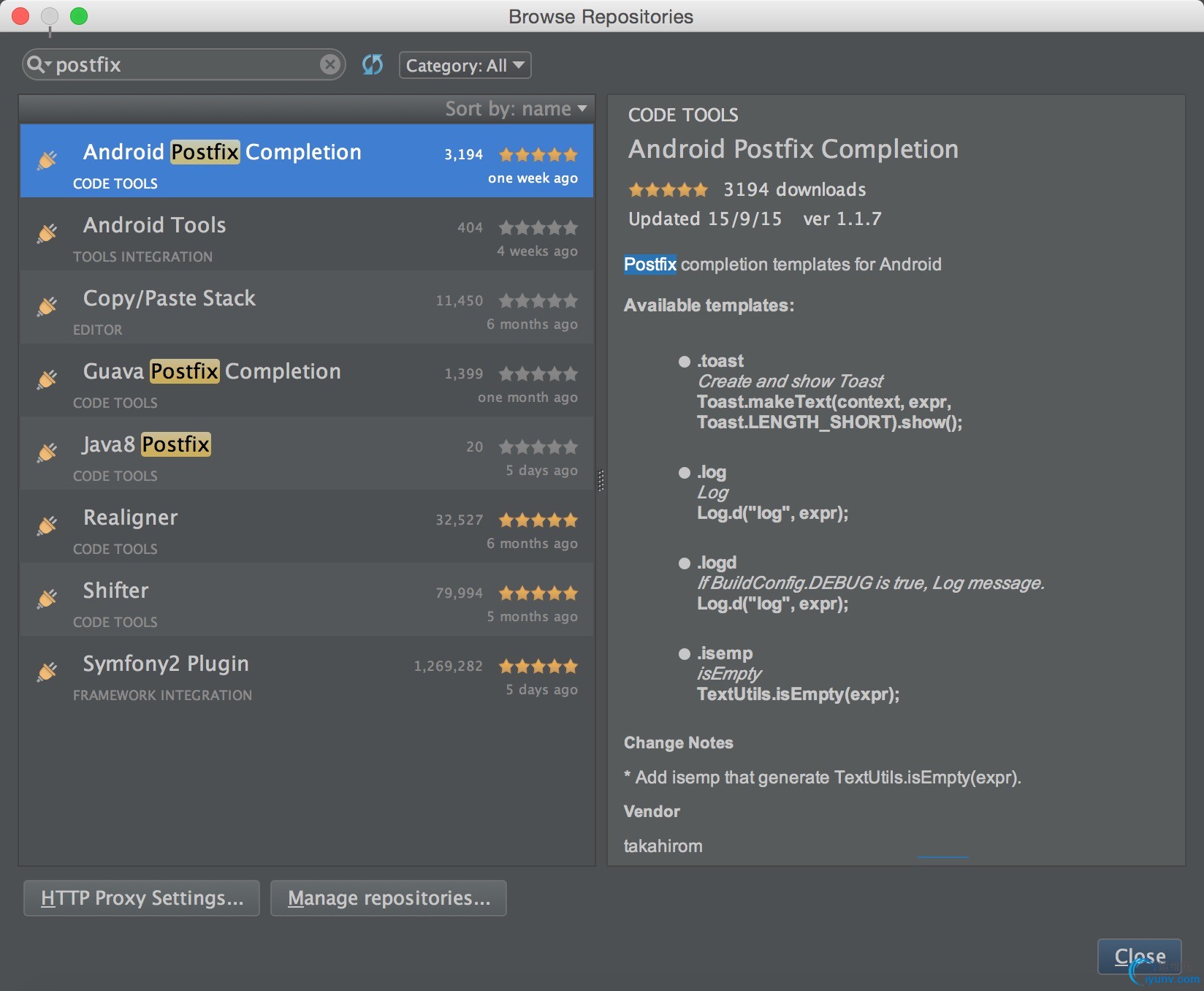
Task: Click the green zoom window button
Action: 79,16
